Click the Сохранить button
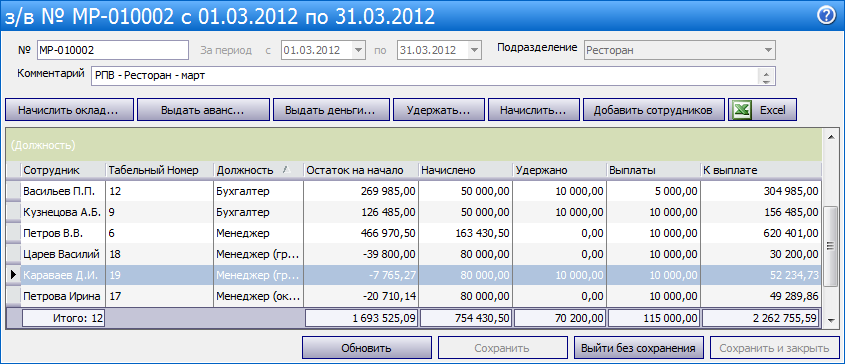Image resolution: width=845 pixels, height=364 pixels. pos(502,348)
